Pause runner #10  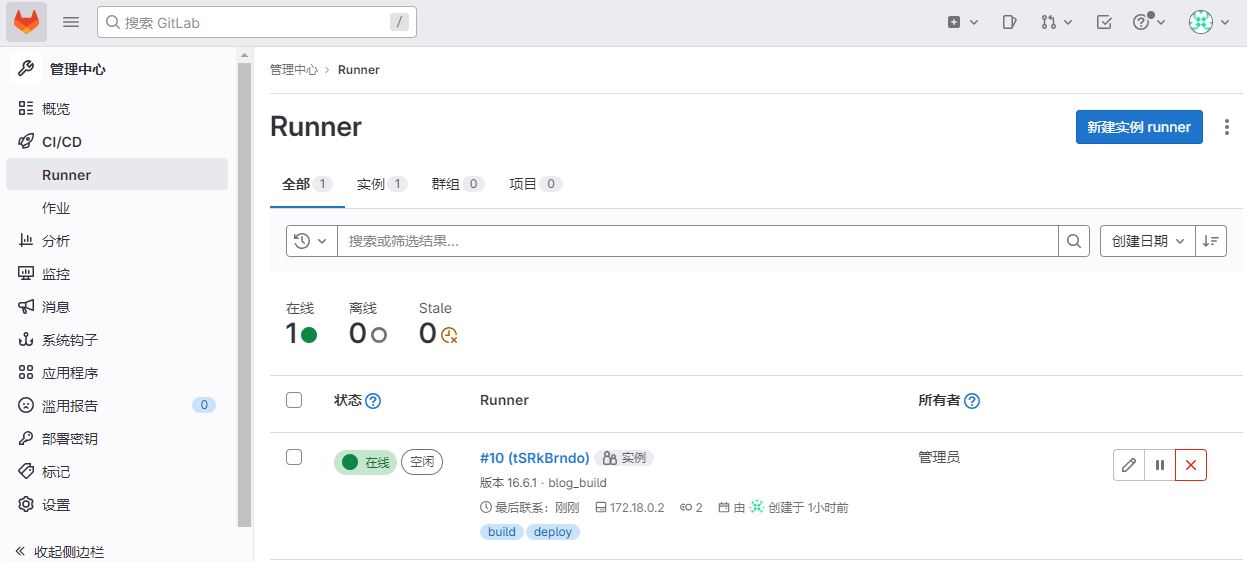point(1160,465)
